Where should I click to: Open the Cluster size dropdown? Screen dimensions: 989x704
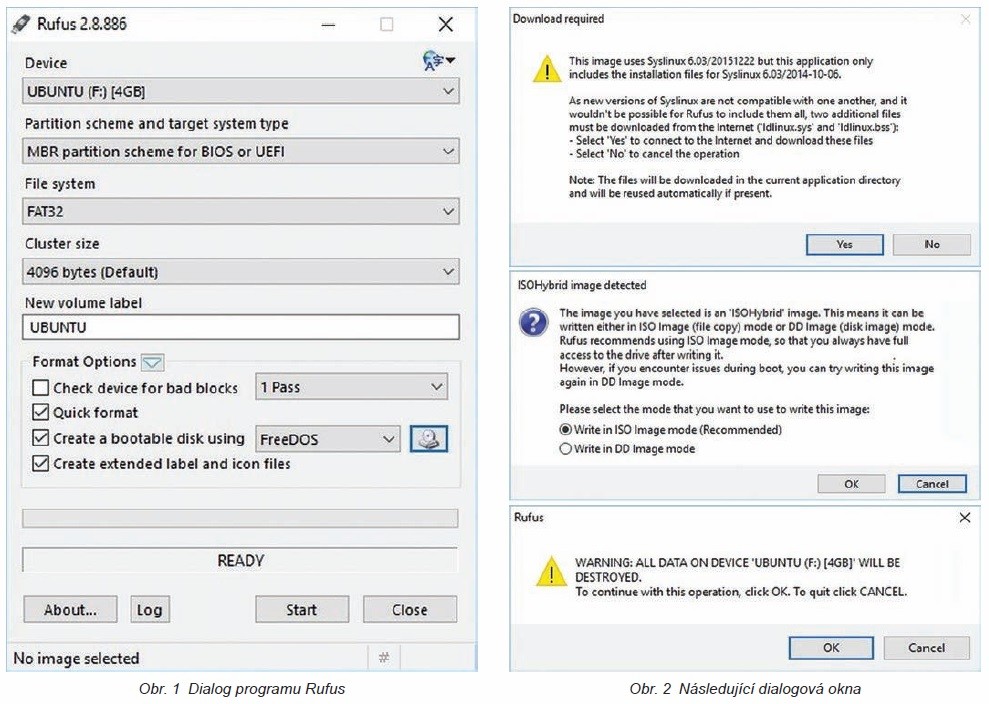[240, 272]
